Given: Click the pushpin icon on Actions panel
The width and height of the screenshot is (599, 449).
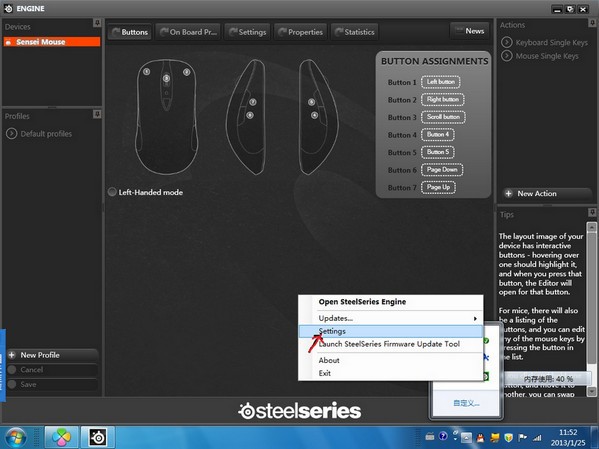Looking at the screenshot, I should (x=592, y=23).
